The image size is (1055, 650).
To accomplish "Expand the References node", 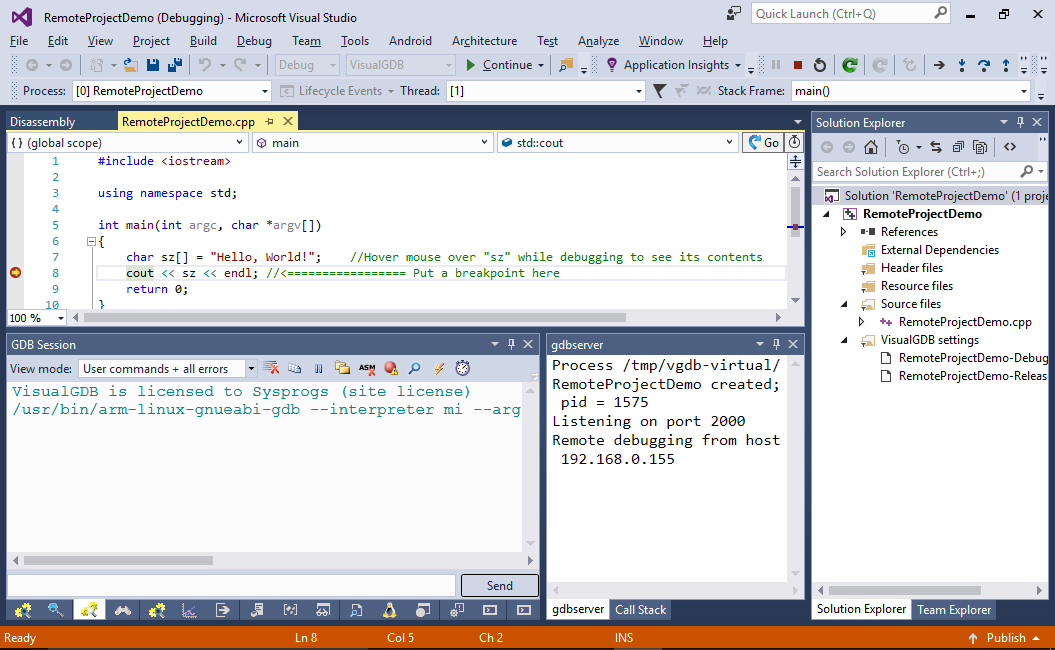I will 844,232.
